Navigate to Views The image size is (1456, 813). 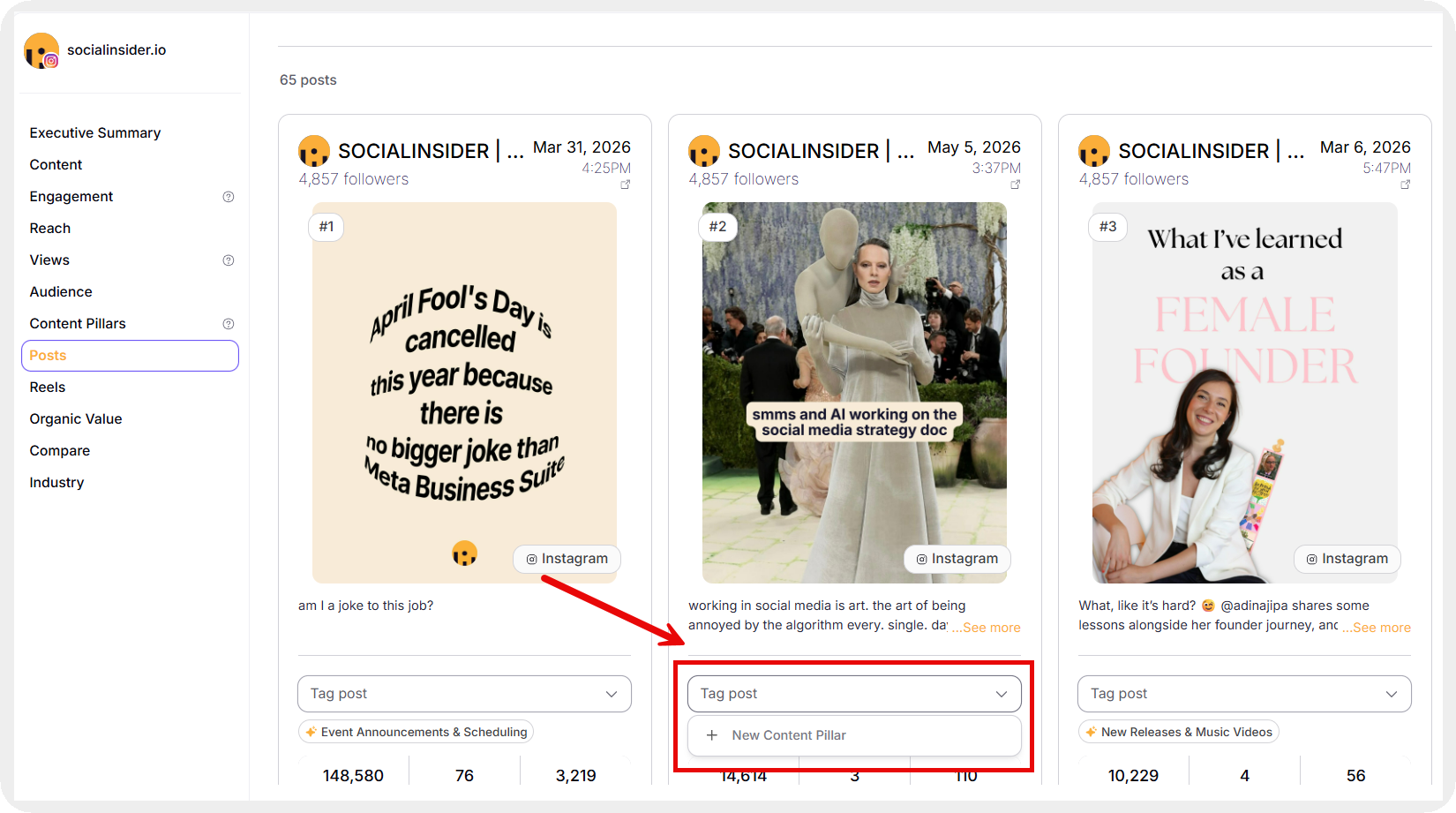tap(49, 260)
